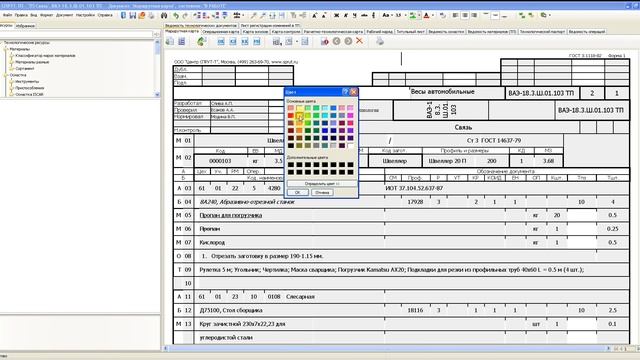Toggle center alignment
The image size is (640, 360).
tap(465, 16)
